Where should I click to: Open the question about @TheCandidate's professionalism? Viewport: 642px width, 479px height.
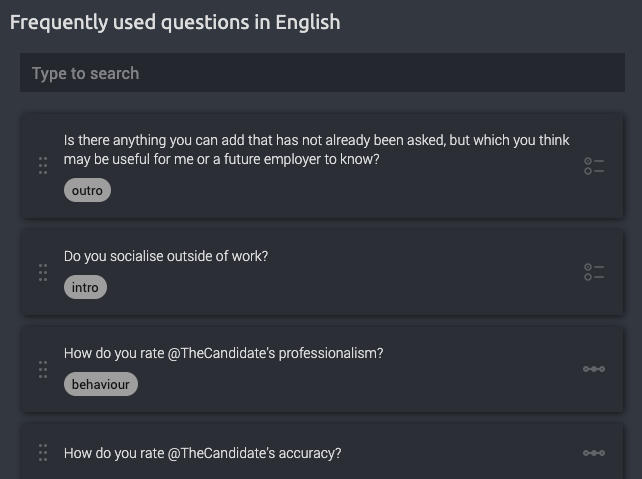224,353
